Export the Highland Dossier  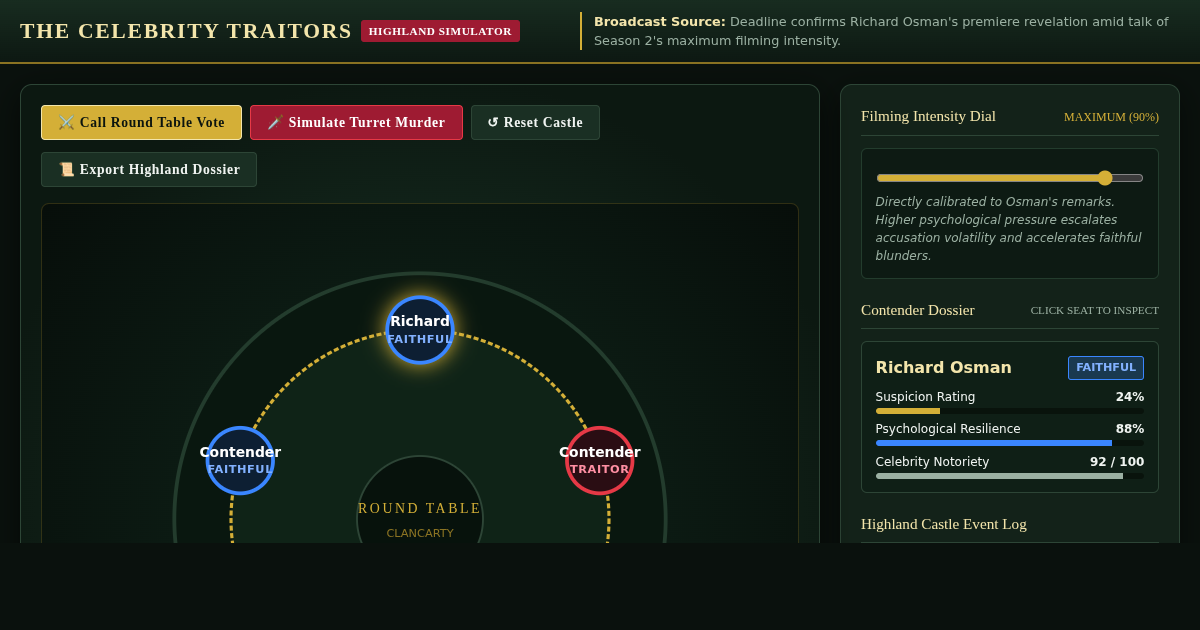pos(149,169)
